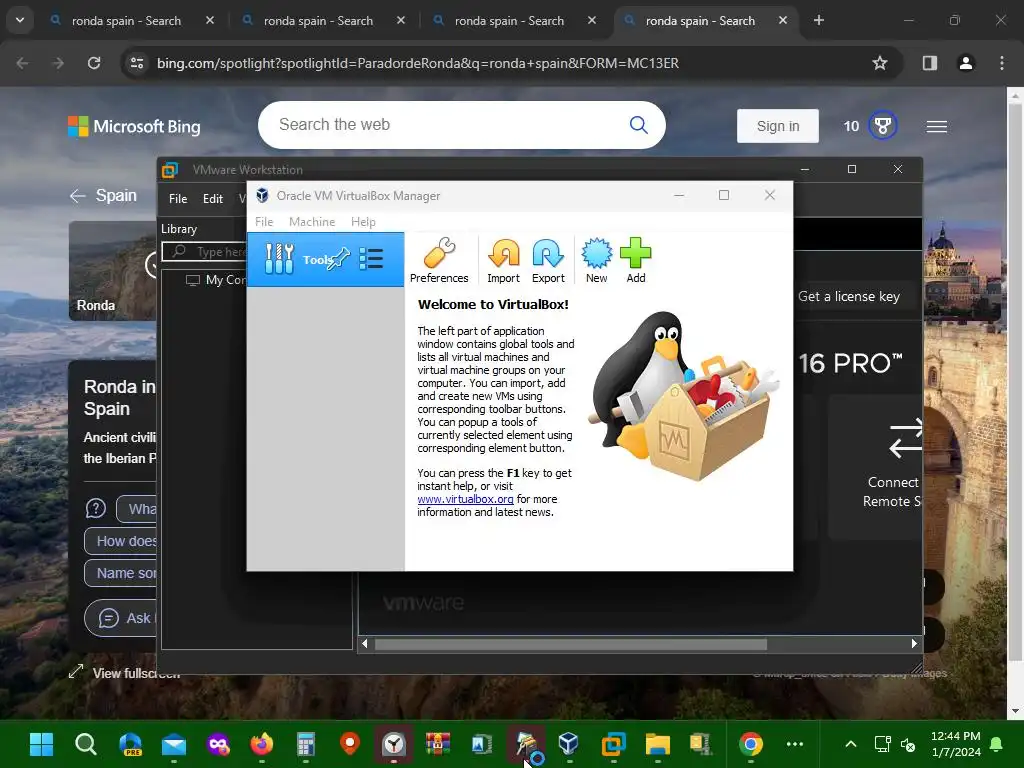Open Chrome three-dot menu
This screenshot has height=768, width=1024.
click(x=1002, y=63)
